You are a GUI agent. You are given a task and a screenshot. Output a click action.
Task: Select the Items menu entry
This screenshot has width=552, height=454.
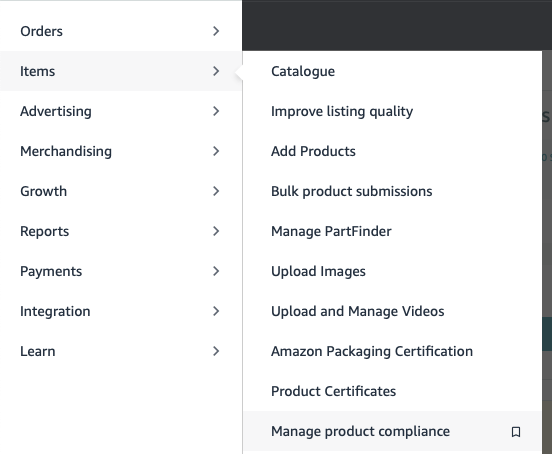point(120,71)
